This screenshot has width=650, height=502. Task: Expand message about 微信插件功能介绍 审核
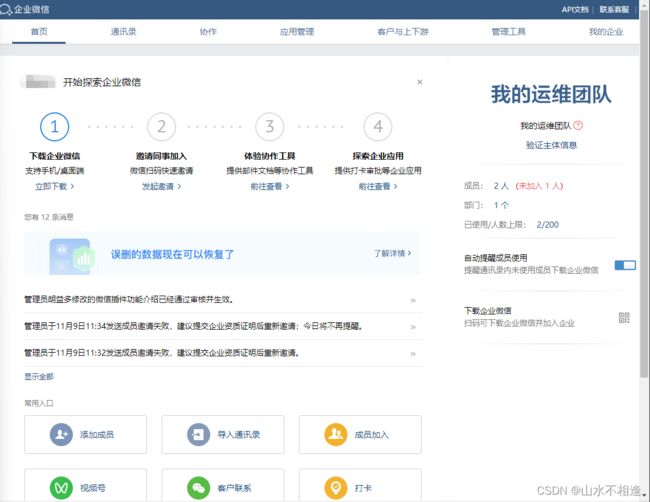(x=413, y=300)
